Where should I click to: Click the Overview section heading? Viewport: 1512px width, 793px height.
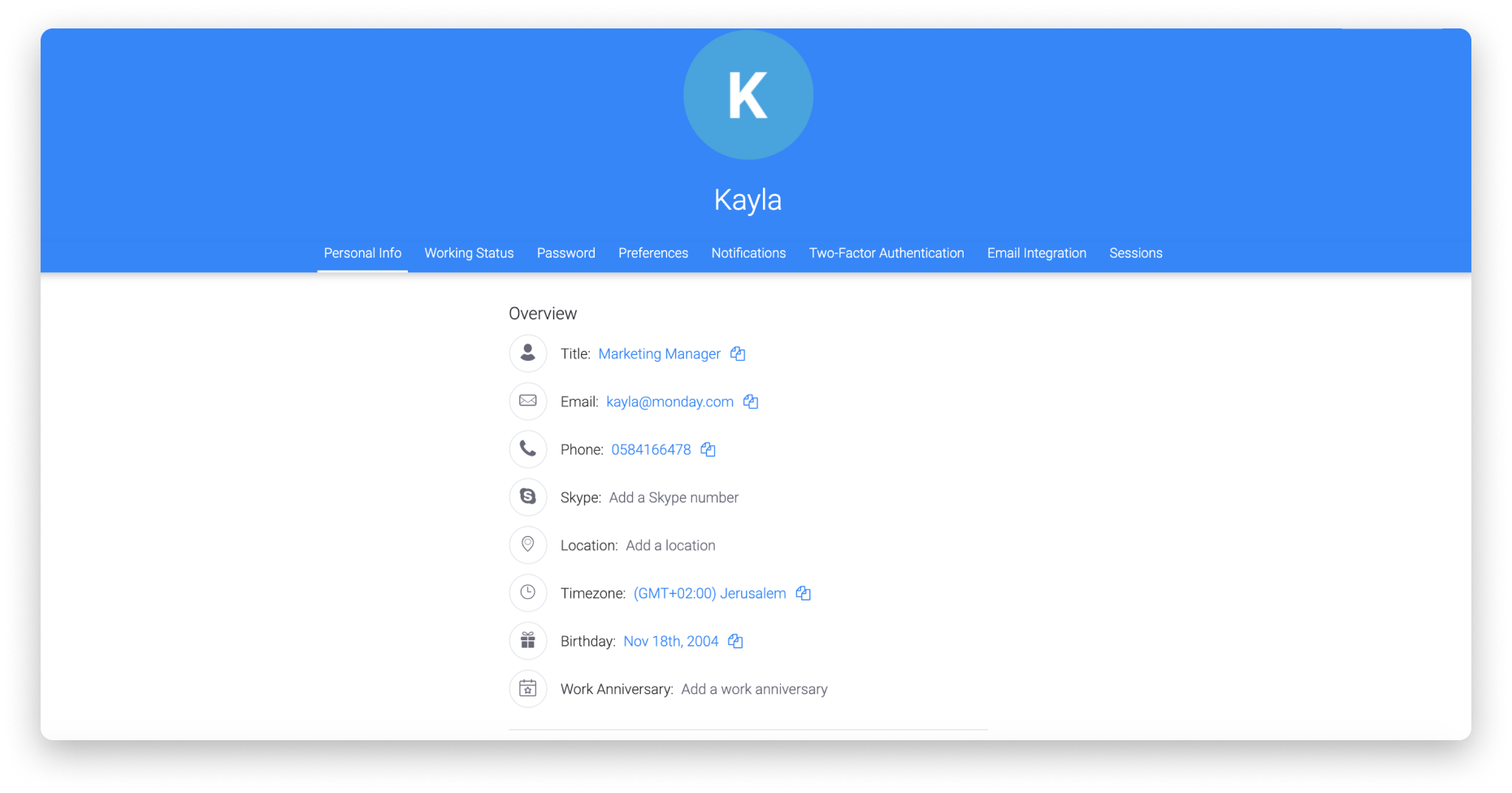(543, 314)
